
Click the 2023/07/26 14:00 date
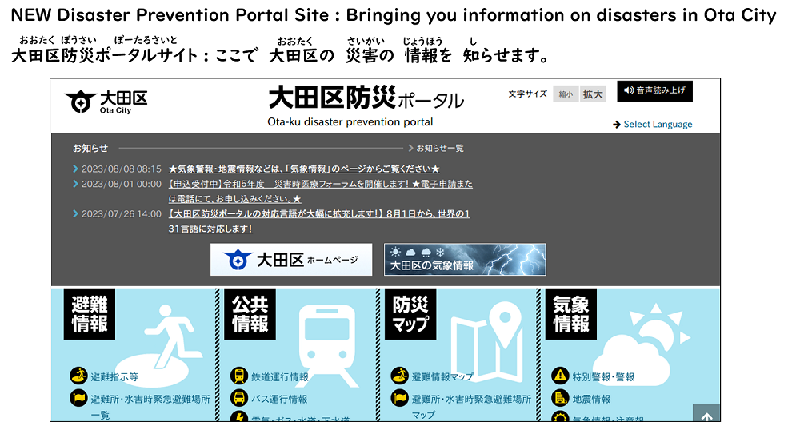pyautogui.click(x=121, y=214)
